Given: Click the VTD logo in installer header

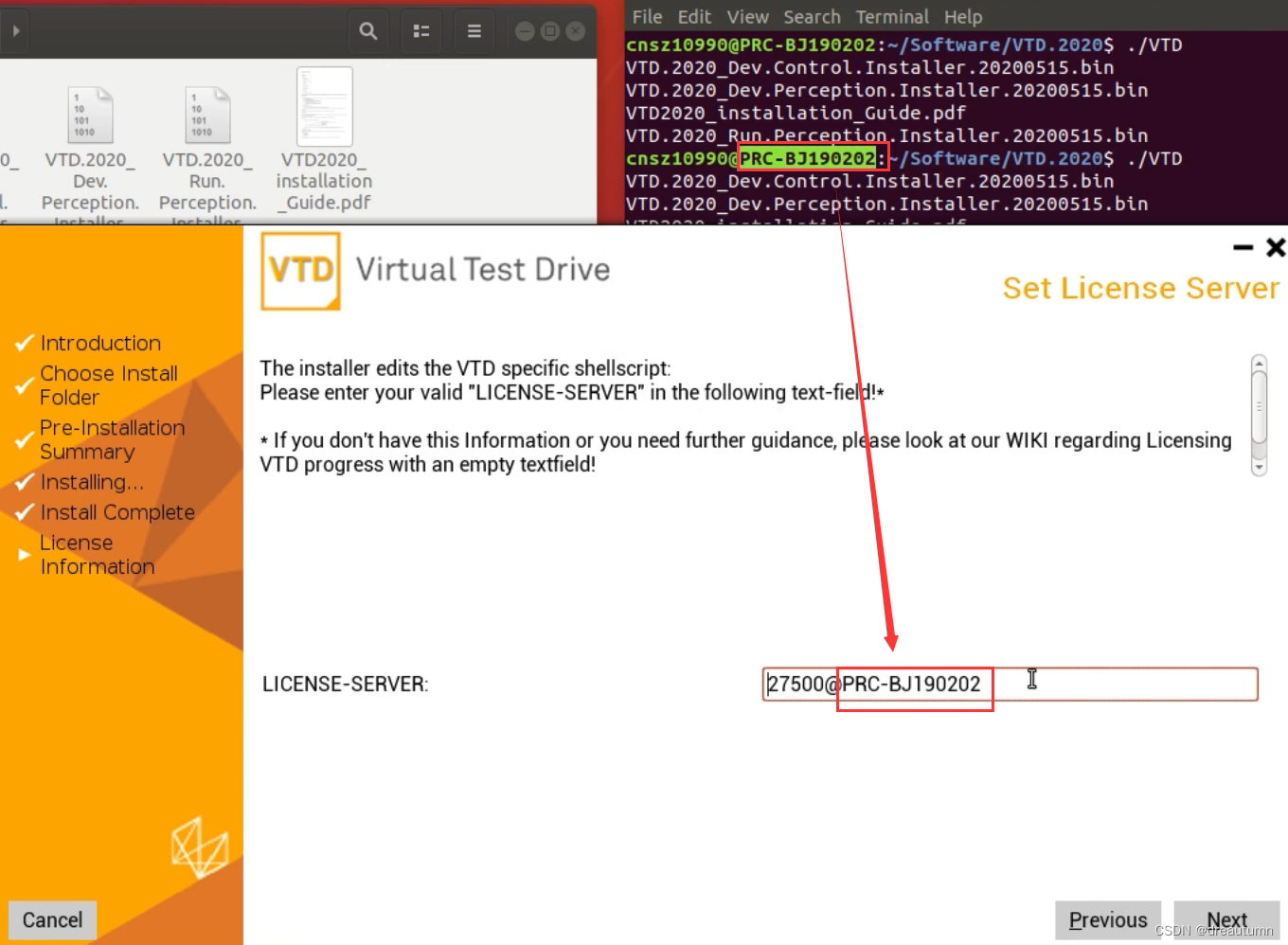Looking at the screenshot, I should [x=301, y=272].
